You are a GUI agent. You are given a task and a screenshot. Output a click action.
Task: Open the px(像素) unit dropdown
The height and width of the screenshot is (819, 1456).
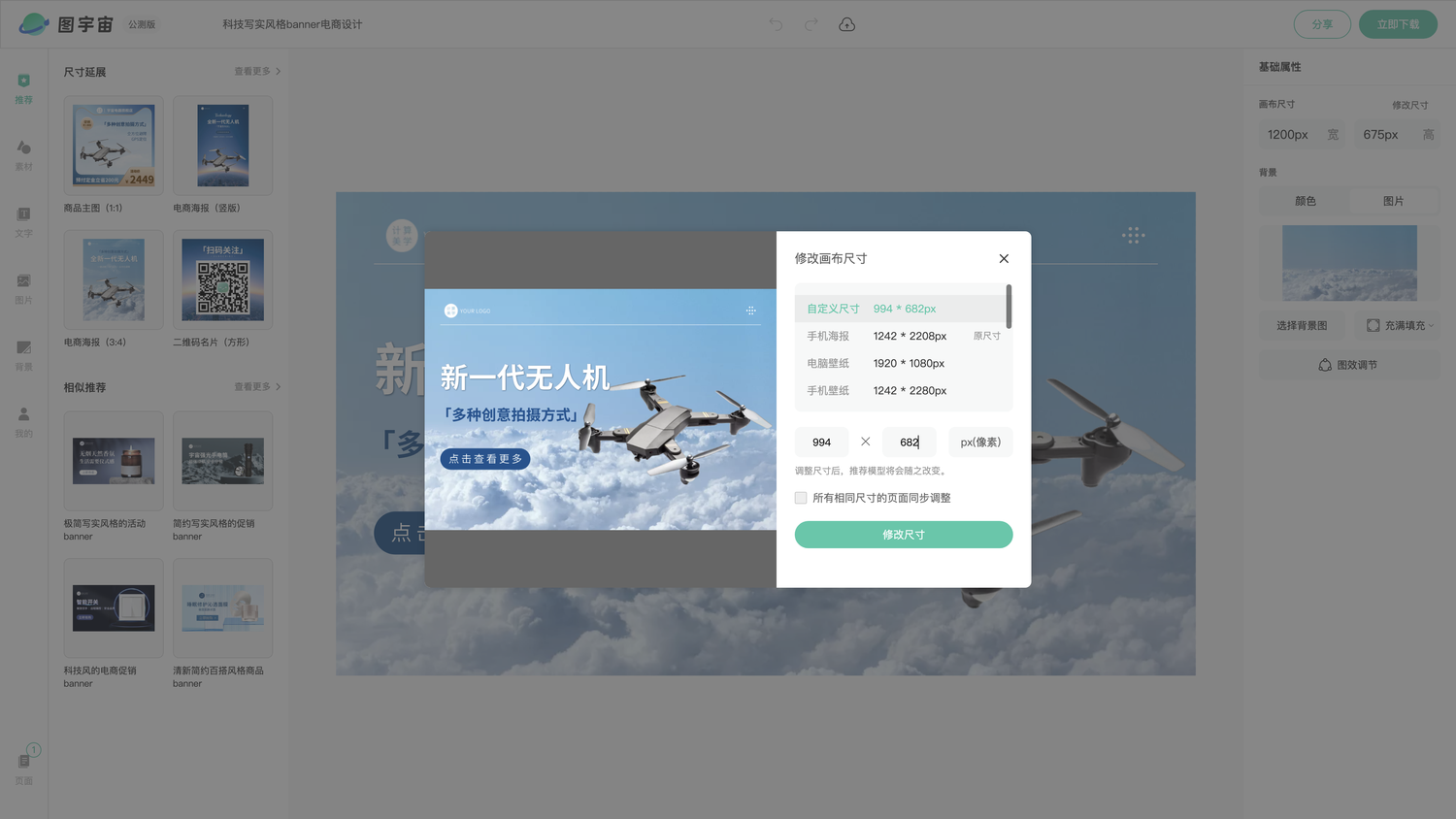980,442
